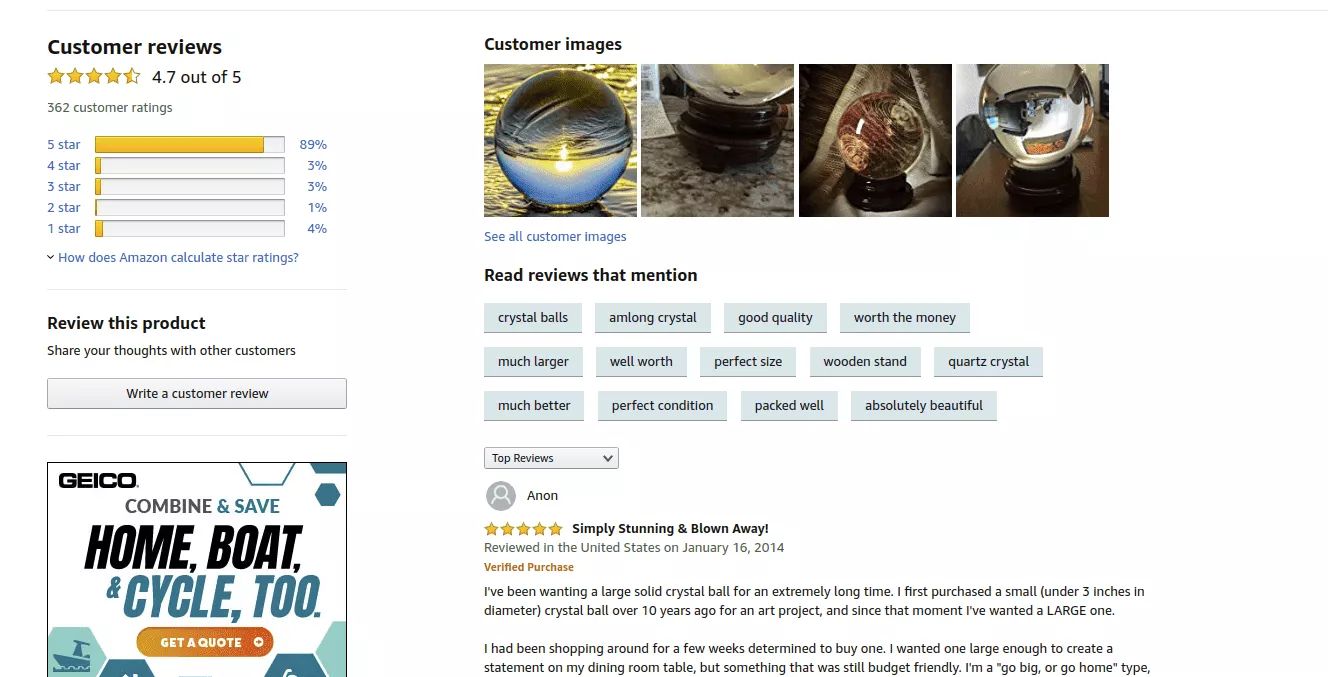Click the 89% five star percentage link
This screenshot has height=677, width=1328.
coord(313,145)
